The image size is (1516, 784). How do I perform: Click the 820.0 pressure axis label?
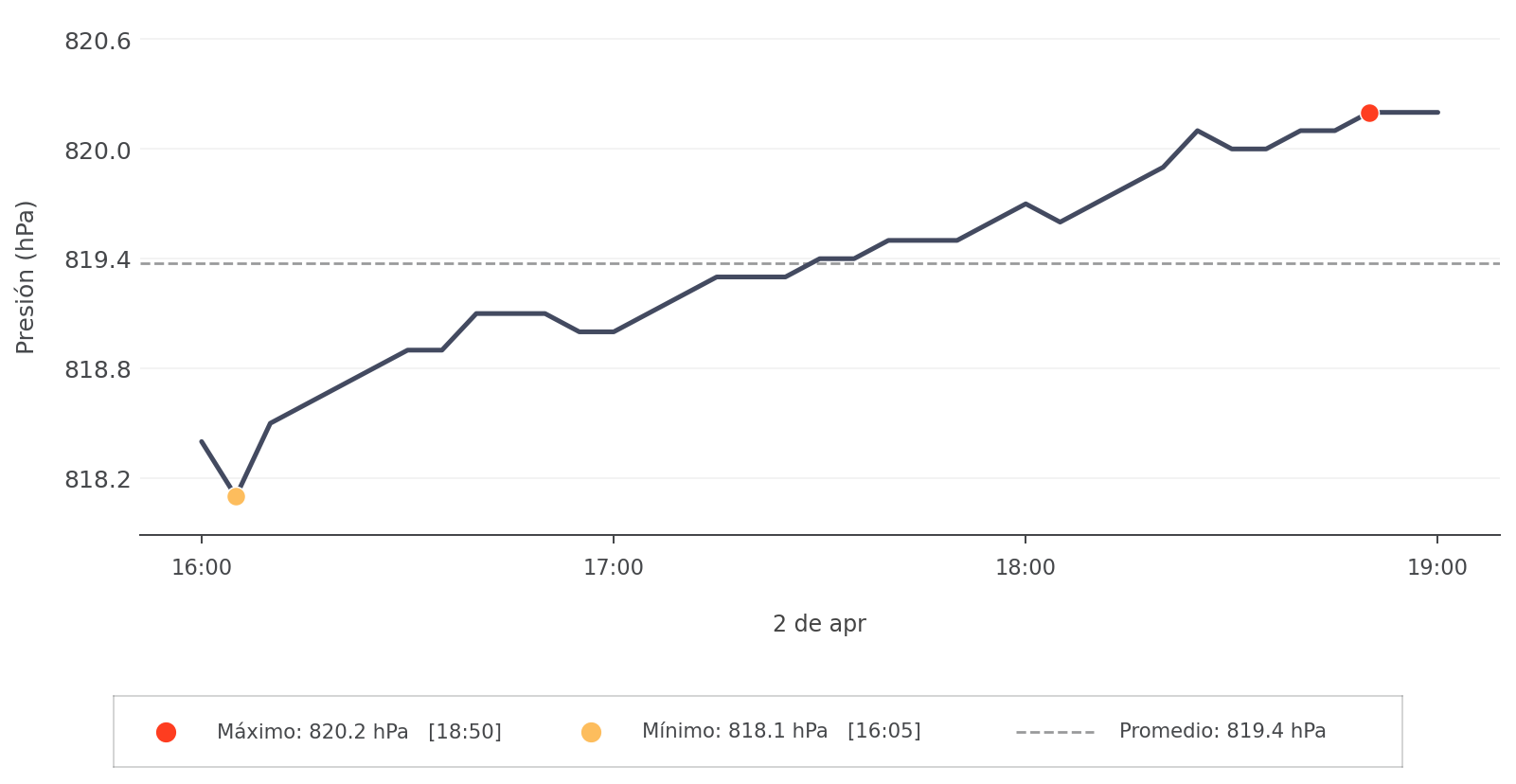pos(98,151)
